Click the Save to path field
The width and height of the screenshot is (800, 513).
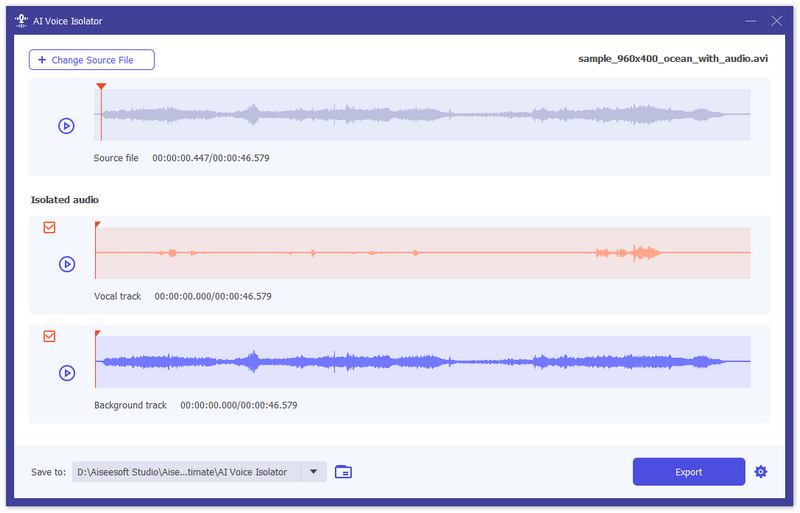(x=187, y=472)
